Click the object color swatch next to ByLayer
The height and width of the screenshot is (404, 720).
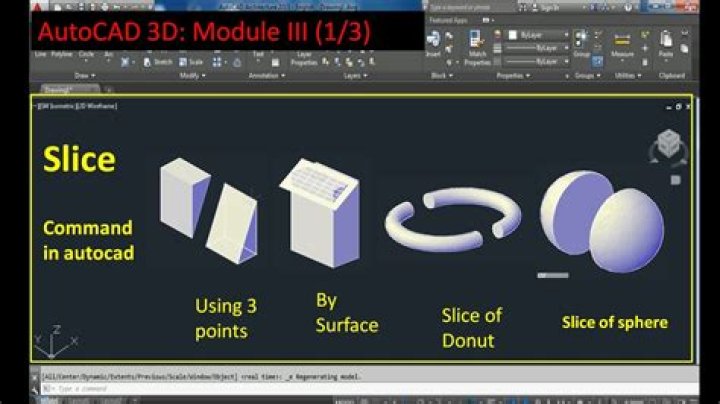[x=512, y=35]
